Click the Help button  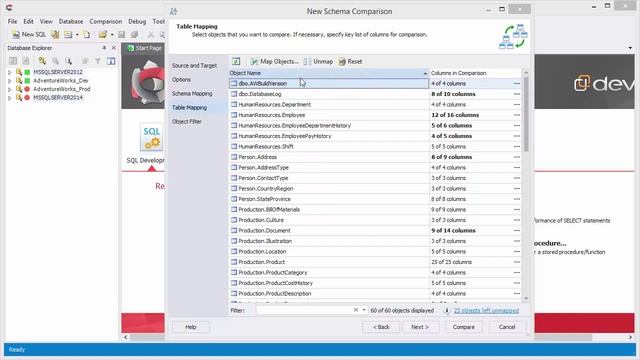(x=191, y=327)
